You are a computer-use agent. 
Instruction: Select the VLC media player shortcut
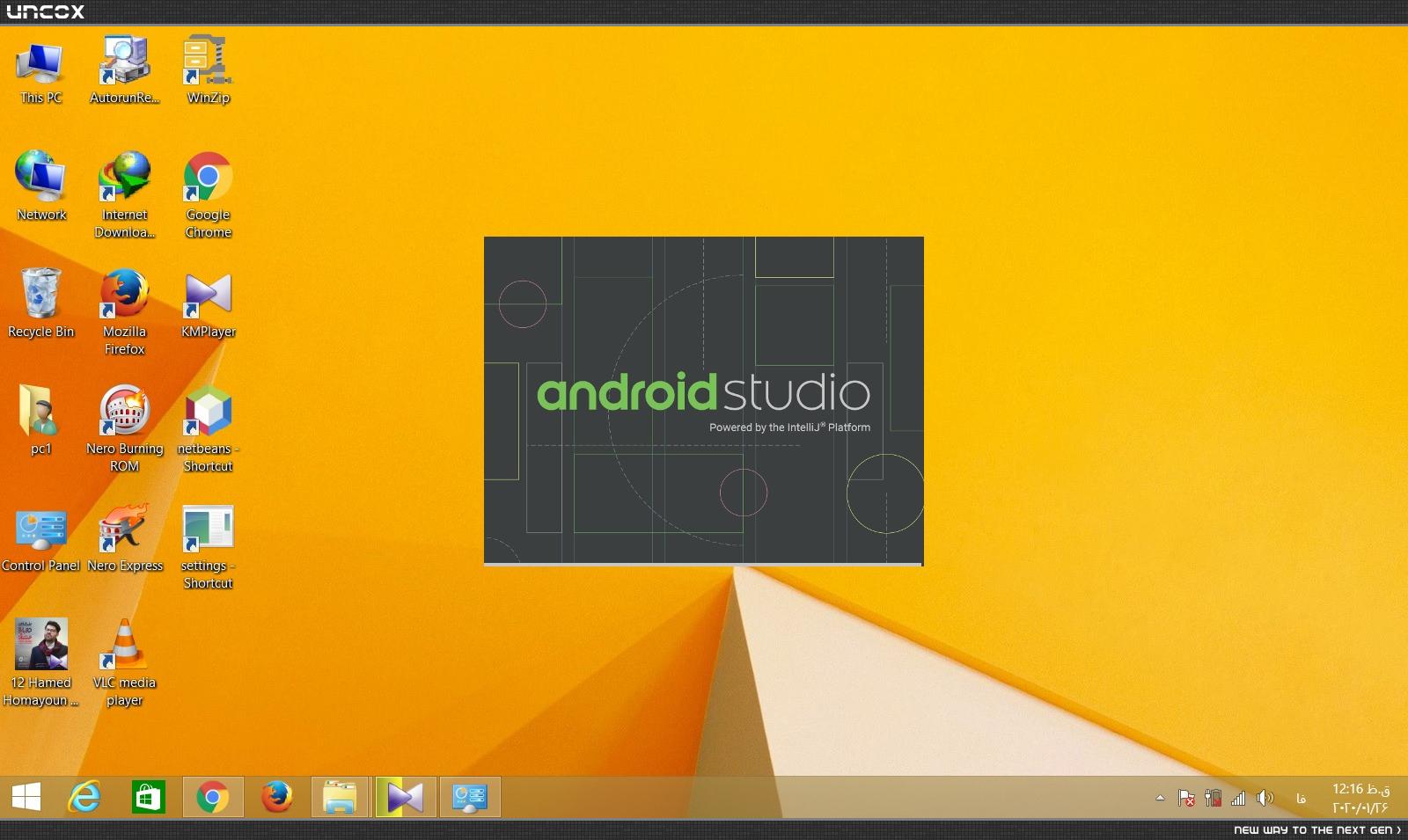pos(124,663)
